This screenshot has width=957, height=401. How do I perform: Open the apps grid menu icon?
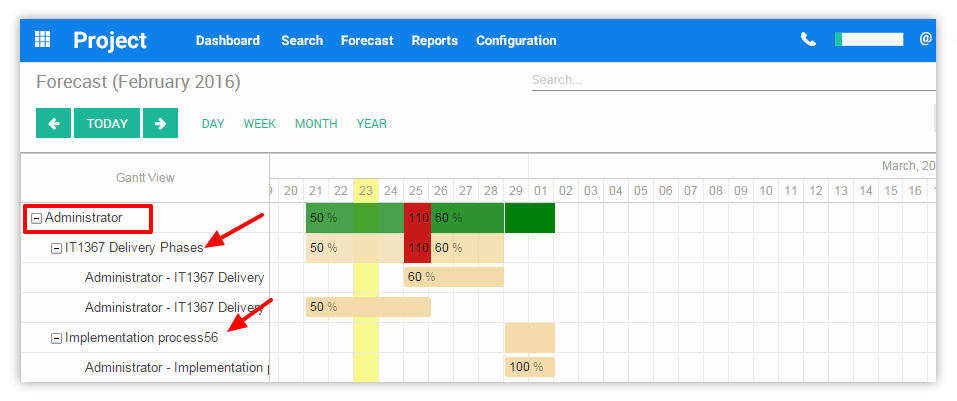pyautogui.click(x=43, y=40)
